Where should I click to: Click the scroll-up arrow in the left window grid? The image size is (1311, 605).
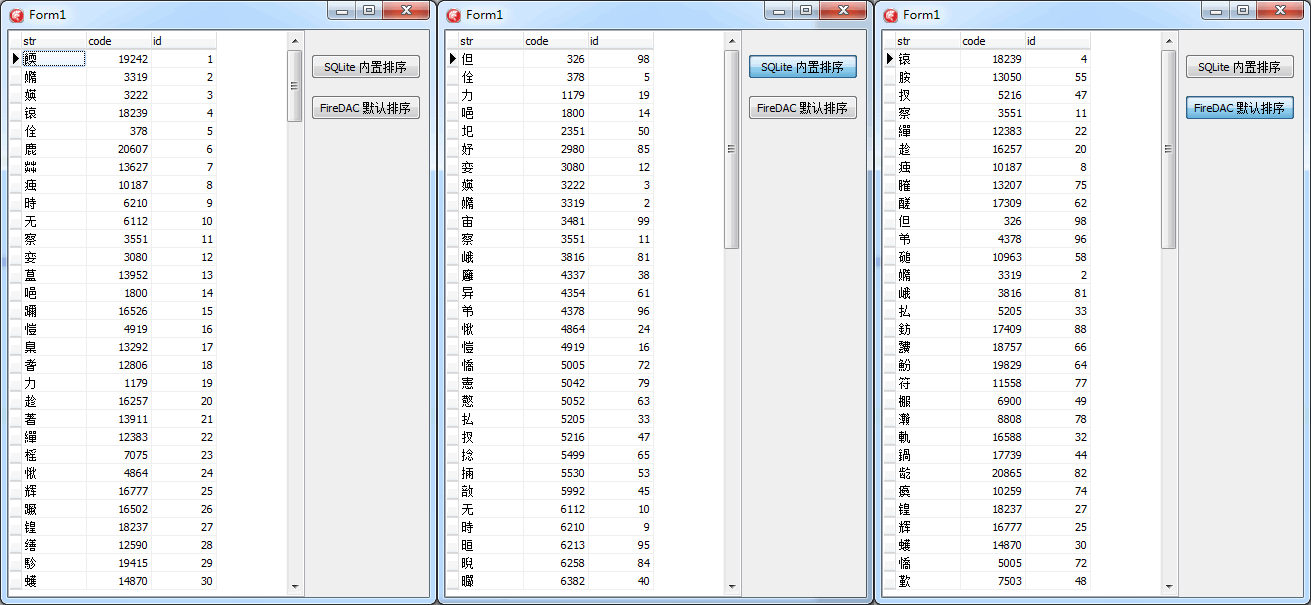point(294,41)
